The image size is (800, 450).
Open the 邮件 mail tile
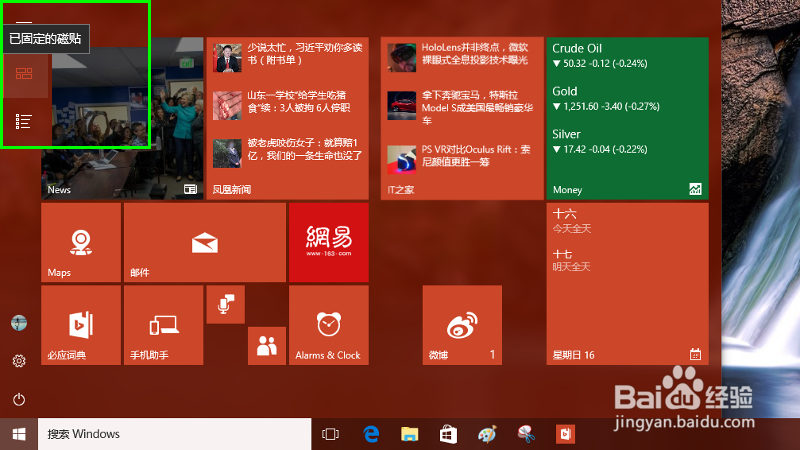coord(205,242)
